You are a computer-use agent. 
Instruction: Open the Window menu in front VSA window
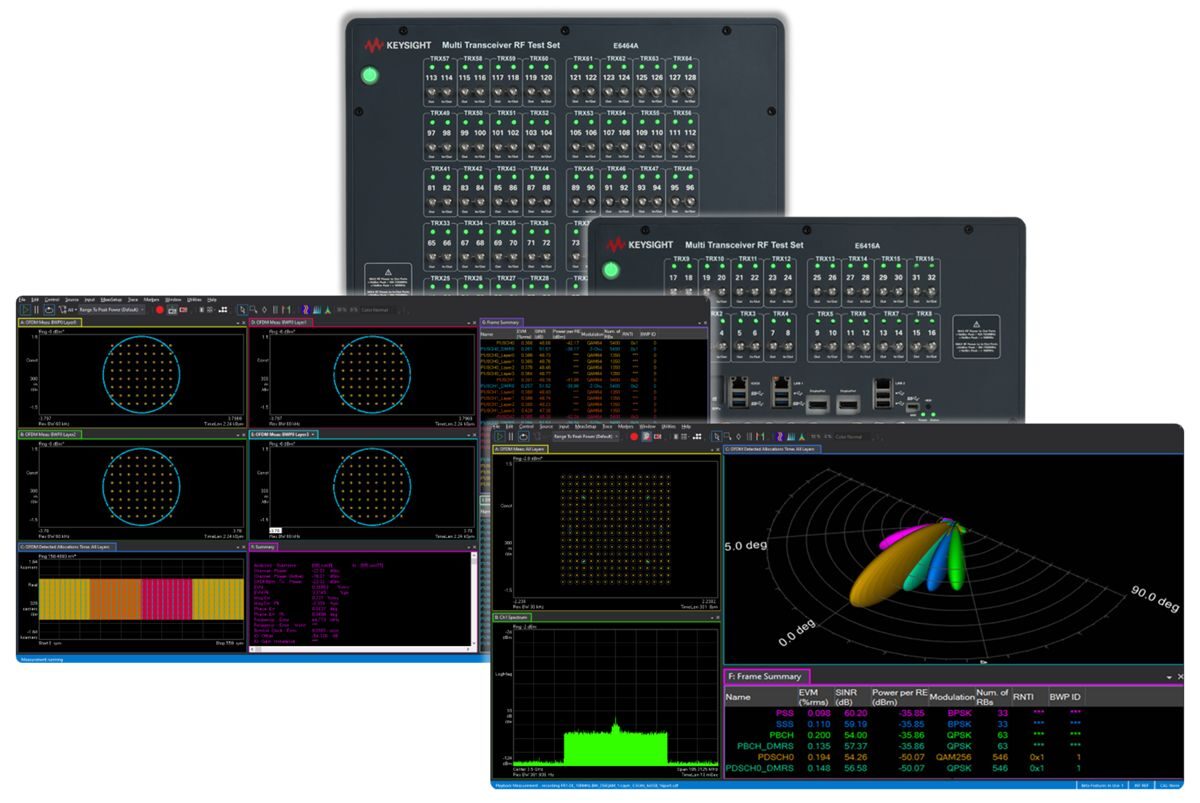coord(647,426)
